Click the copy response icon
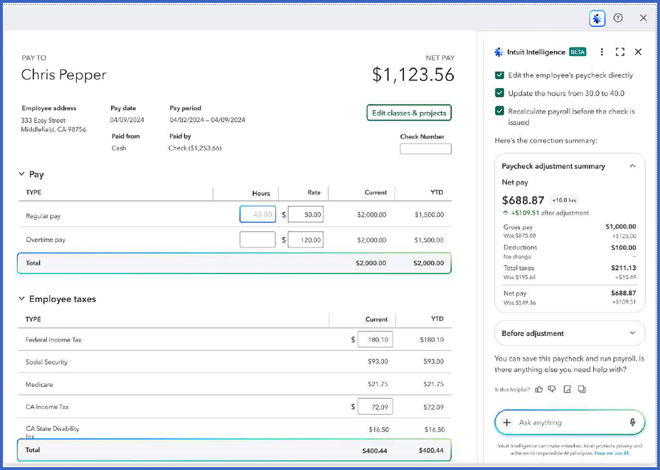This screenshot has height=470, width=660. click(581, 389)
